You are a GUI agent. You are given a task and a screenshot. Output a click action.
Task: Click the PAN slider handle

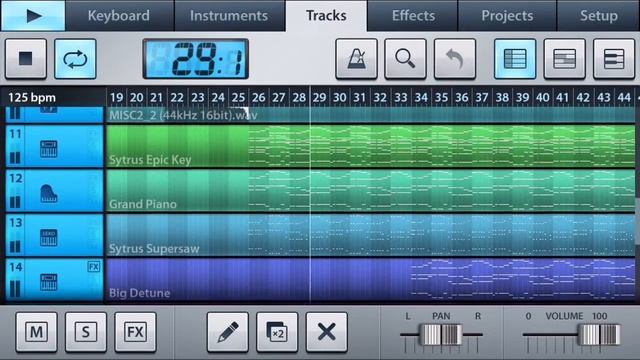[441, 335]
